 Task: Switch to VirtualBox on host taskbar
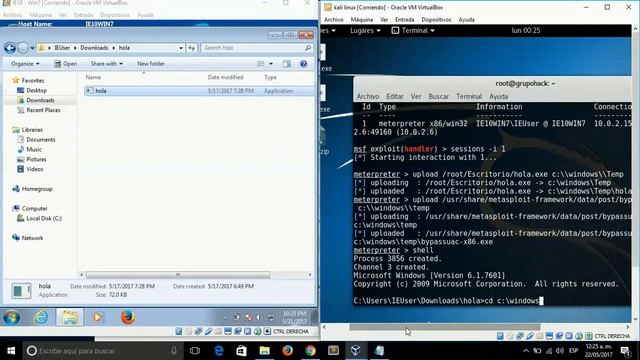point(356,351)
